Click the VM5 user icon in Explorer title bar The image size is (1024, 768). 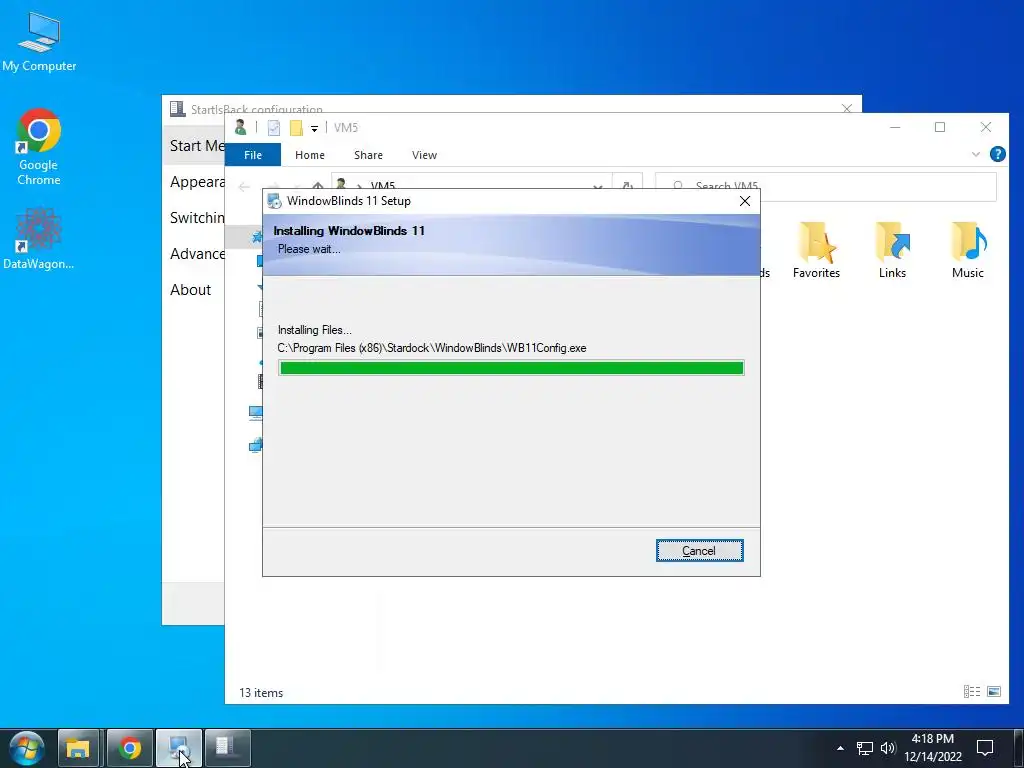(240, 127)
